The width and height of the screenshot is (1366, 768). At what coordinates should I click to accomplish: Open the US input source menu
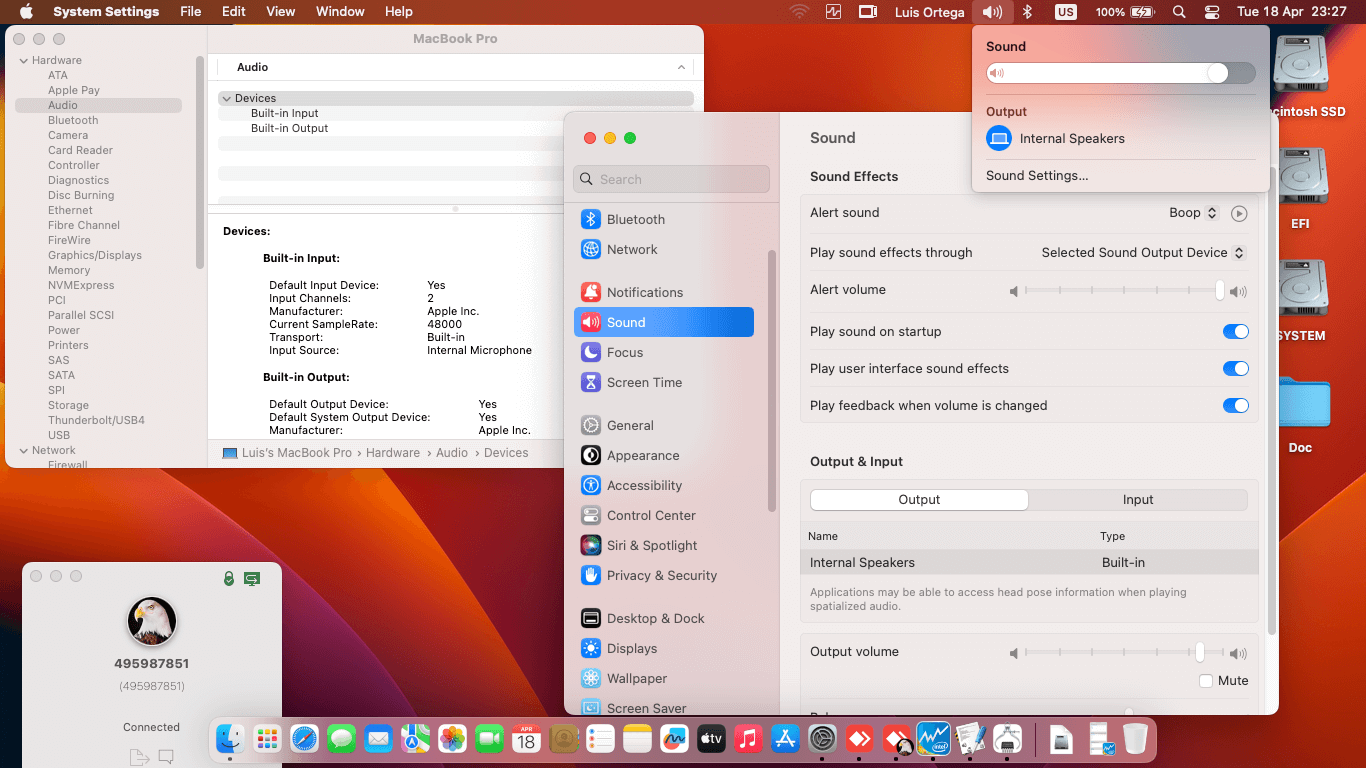pos(1066,12)
